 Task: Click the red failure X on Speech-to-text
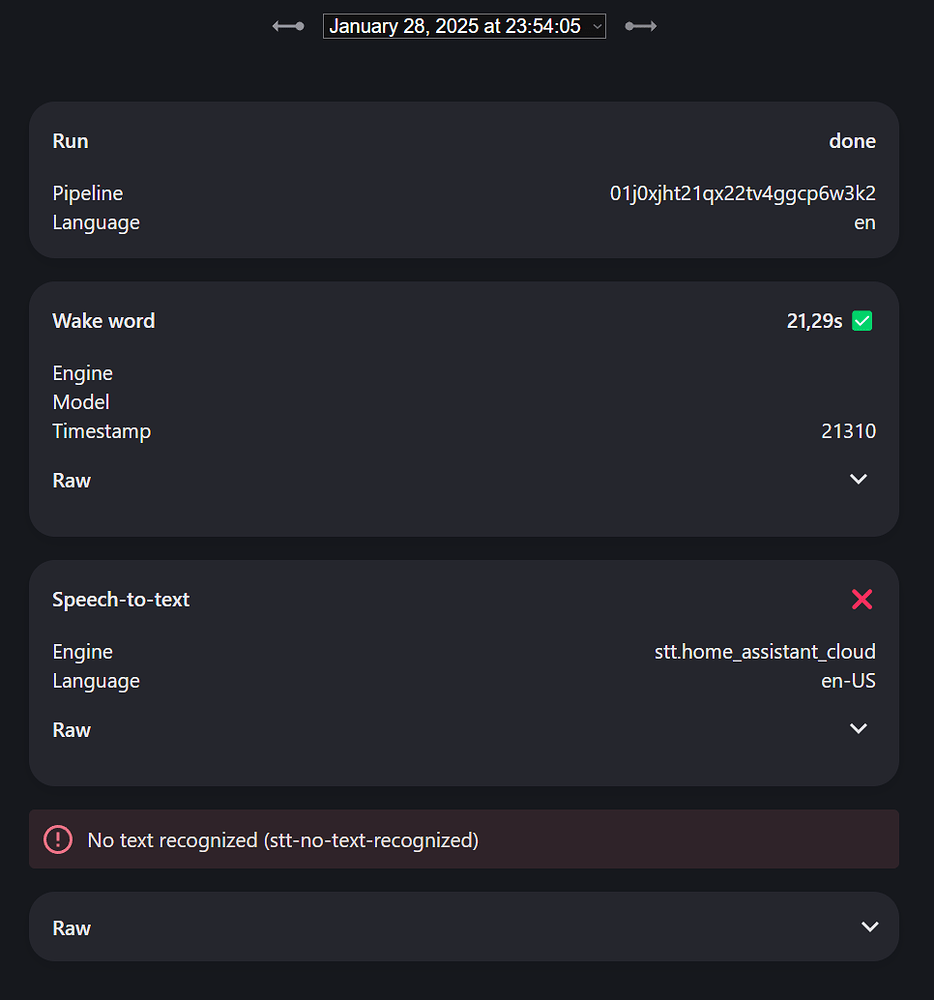861,599
